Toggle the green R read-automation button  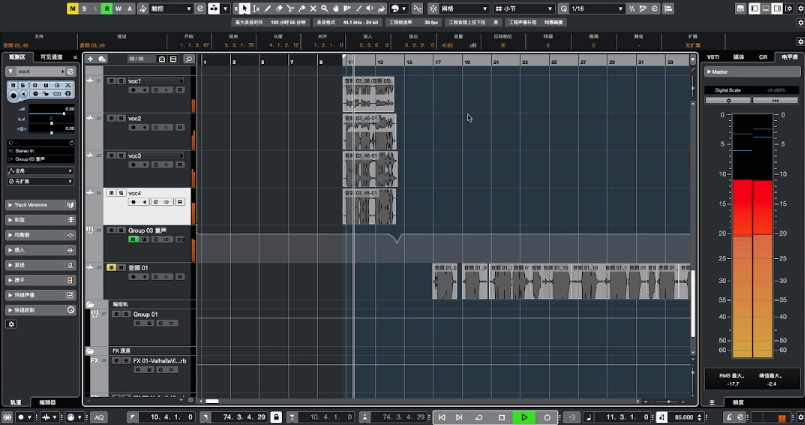click(105, 8)
